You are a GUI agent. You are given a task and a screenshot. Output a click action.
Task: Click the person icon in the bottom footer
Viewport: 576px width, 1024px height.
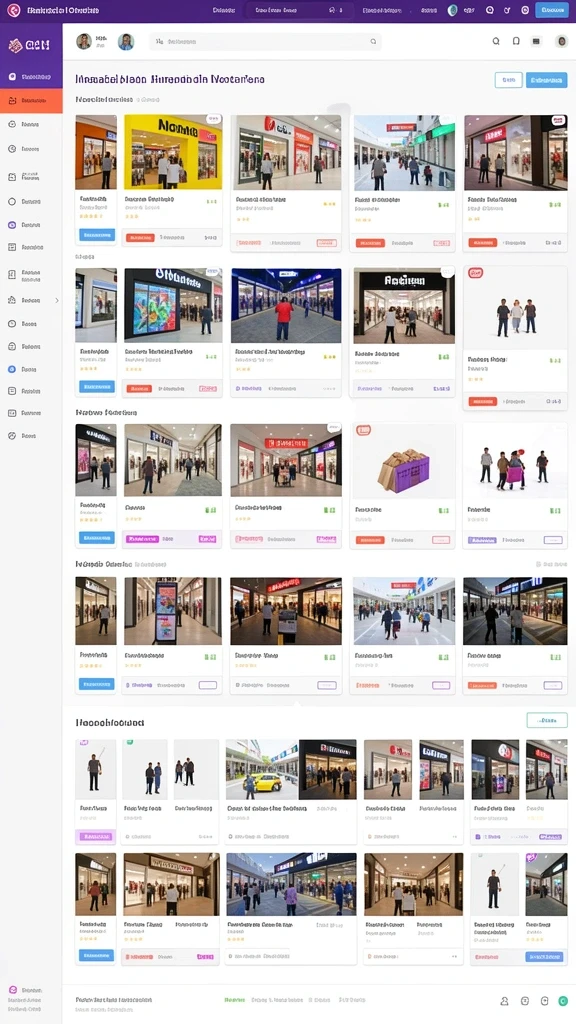504,1000
